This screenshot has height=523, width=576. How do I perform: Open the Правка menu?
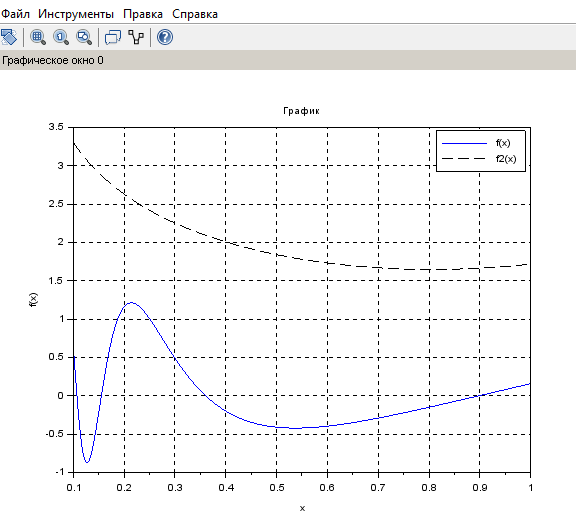[143, 14]
